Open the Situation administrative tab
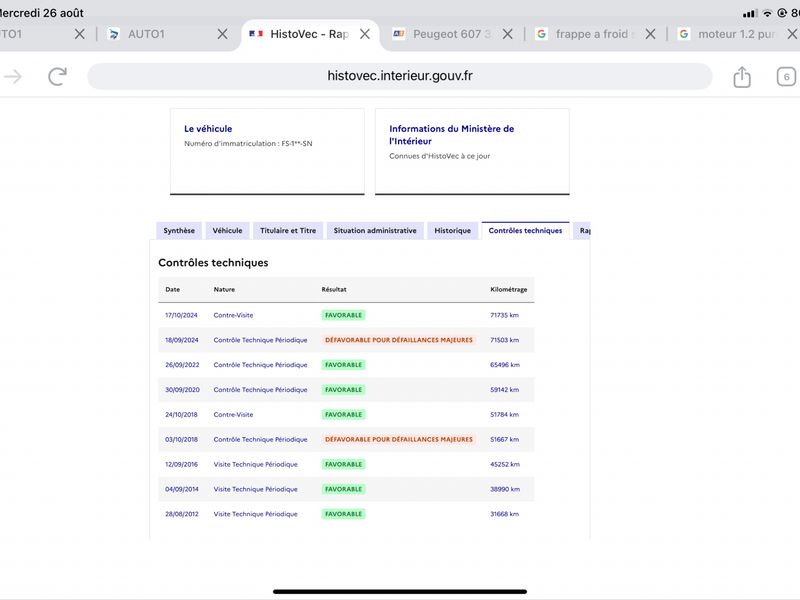800x600 pixels. pos(375,231)
